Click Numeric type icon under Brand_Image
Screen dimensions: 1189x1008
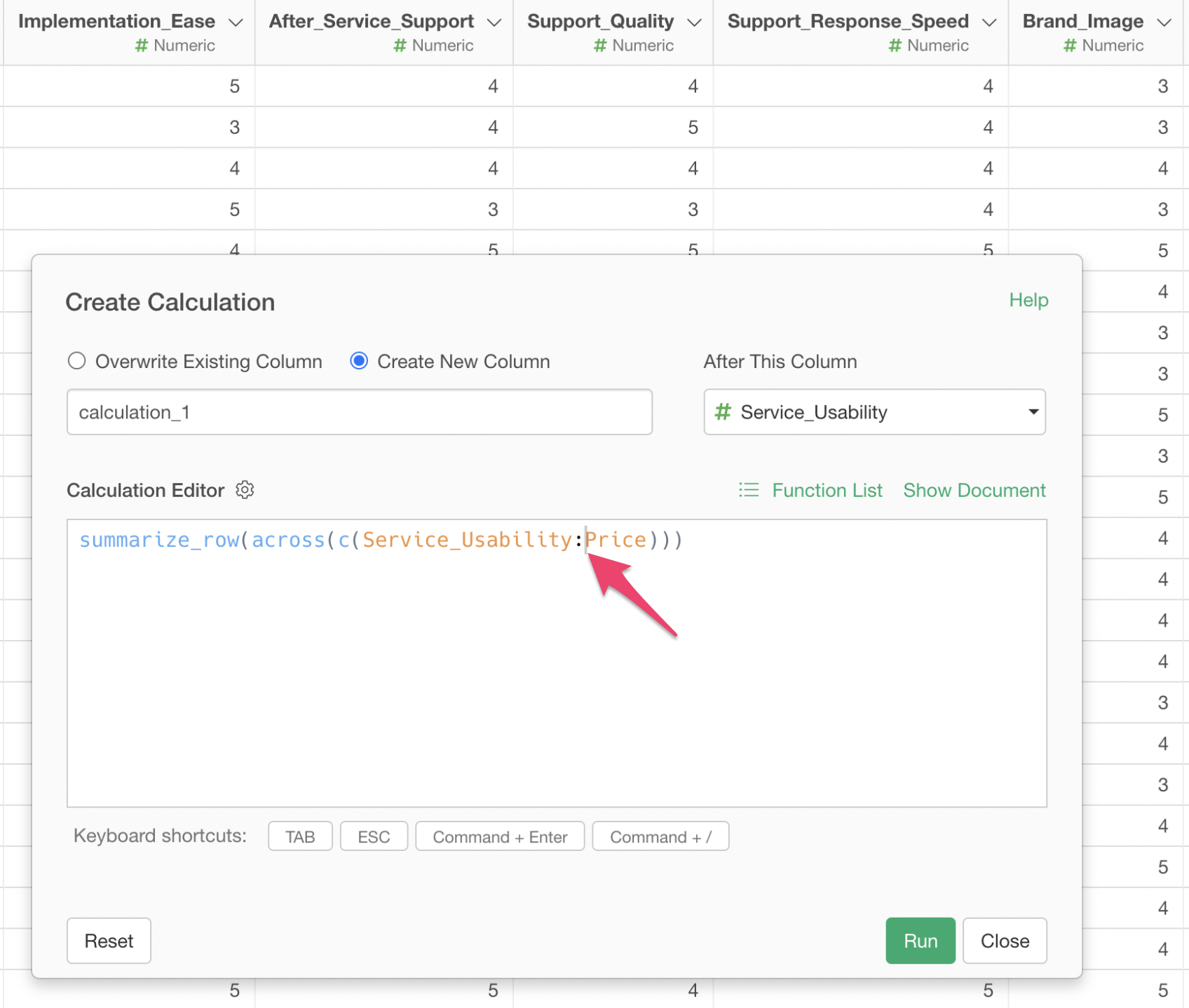pos(1070,46)
